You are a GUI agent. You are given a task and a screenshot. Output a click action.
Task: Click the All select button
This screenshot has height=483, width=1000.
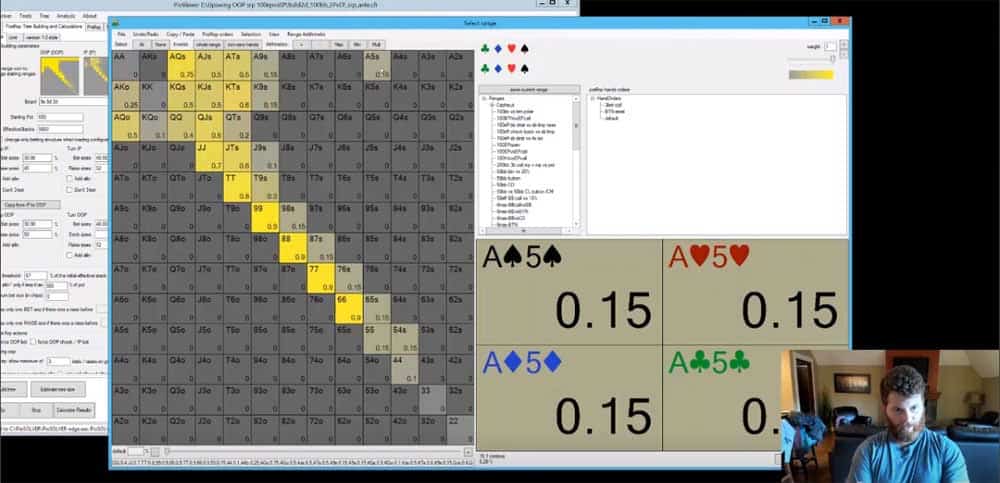[142, 45]
